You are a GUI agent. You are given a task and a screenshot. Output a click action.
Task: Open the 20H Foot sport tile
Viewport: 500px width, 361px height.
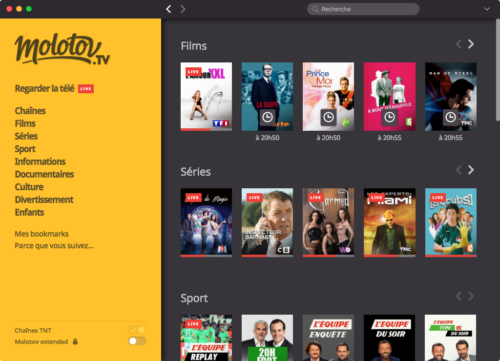click(x=267, y=338)
